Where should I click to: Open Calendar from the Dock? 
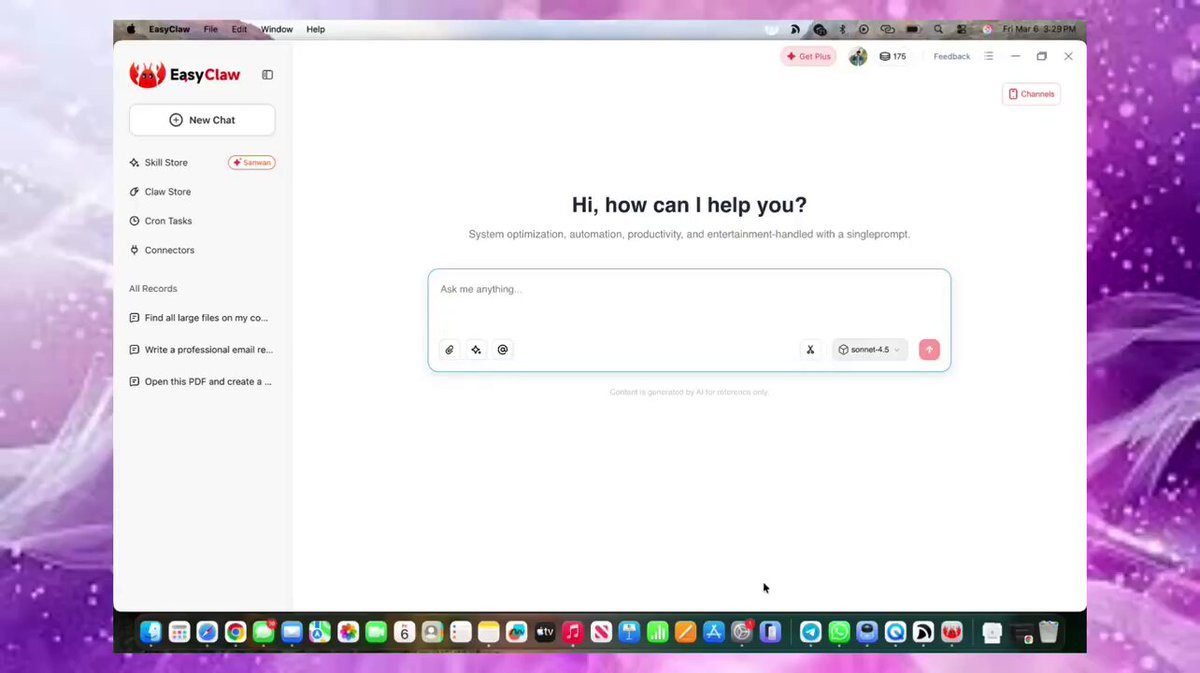[404, 632]
